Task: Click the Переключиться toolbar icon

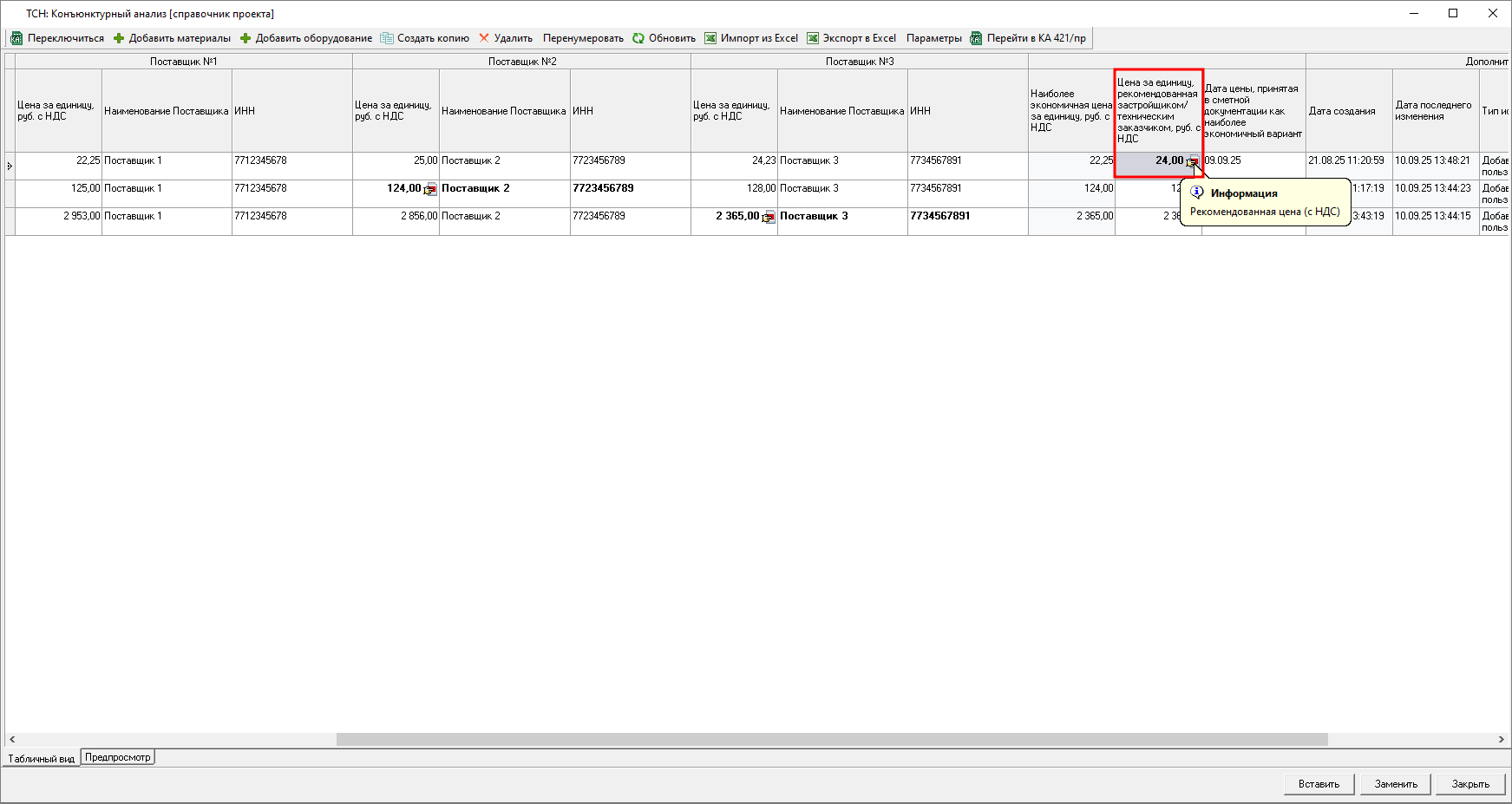Action: tap(16, 38)
